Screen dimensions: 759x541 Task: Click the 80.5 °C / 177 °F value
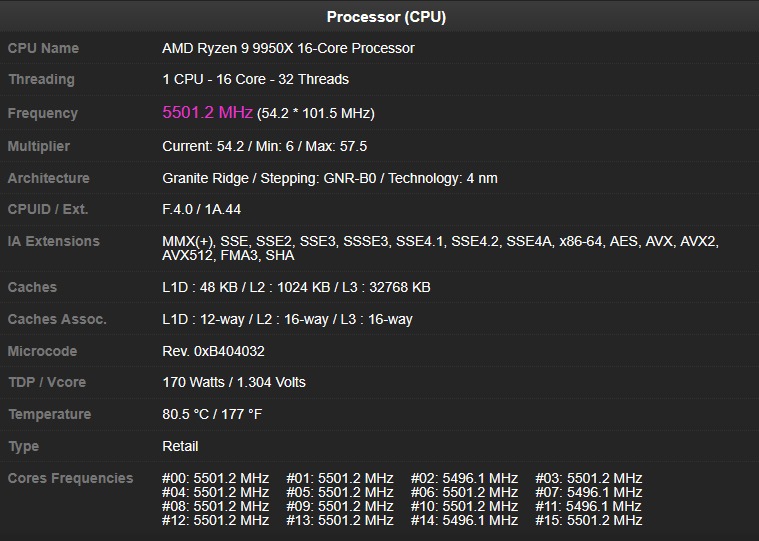pos(212,414)
